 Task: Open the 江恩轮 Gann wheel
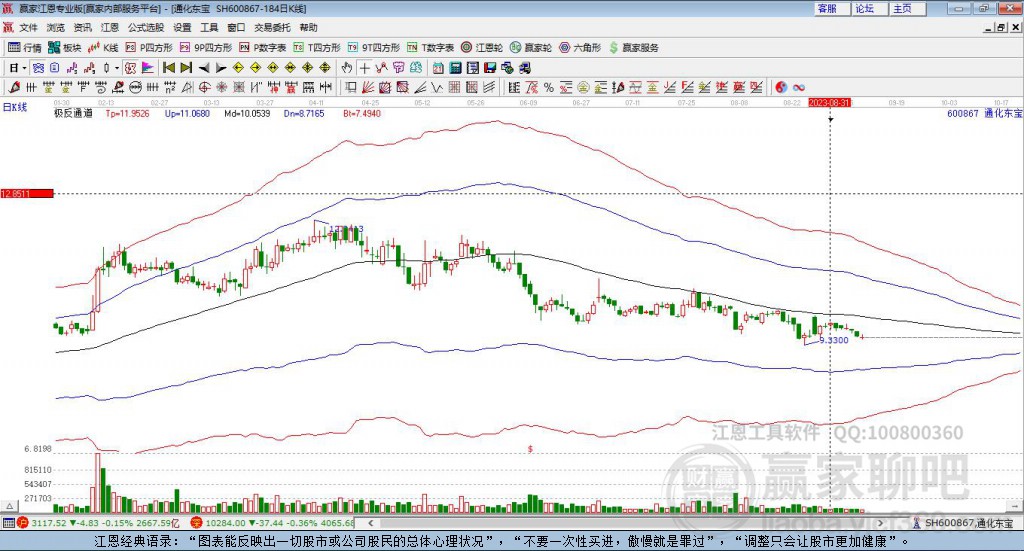coord(481,48)
